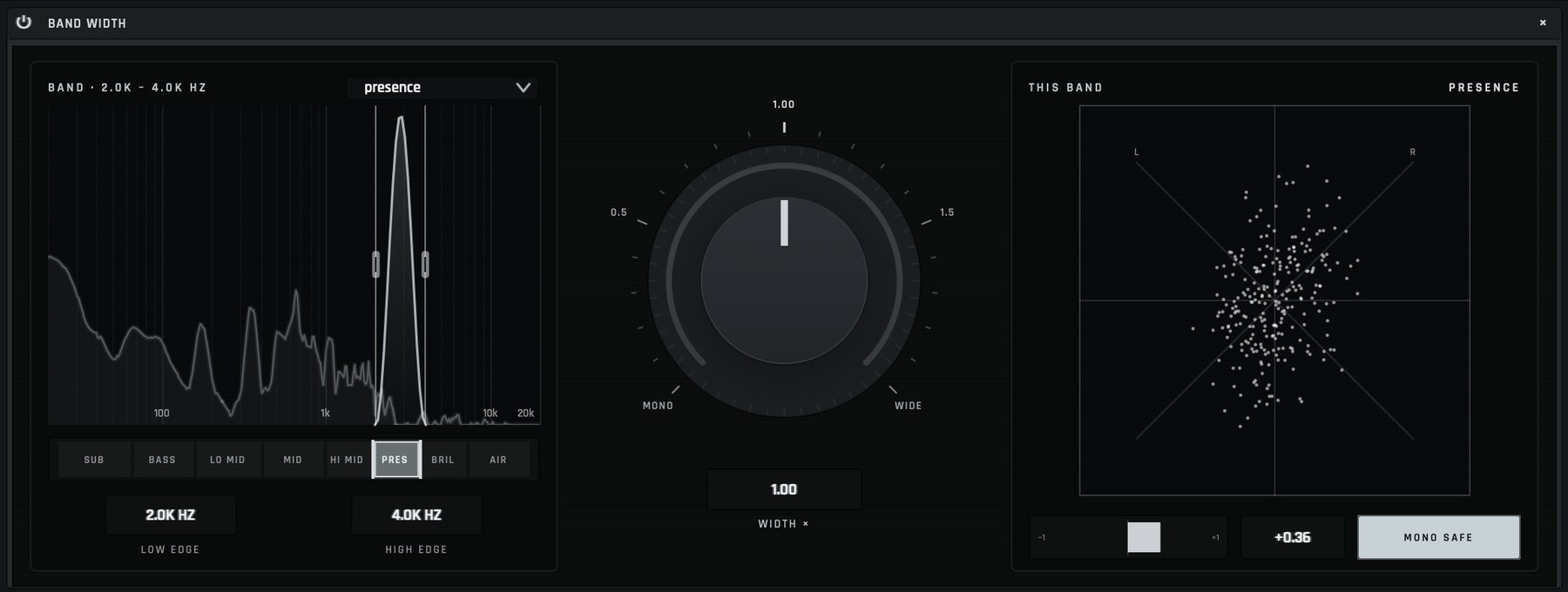Click the WIDE label on knob scale
This screenshot has width=1568, height=592.
click(x=908, y=406)
